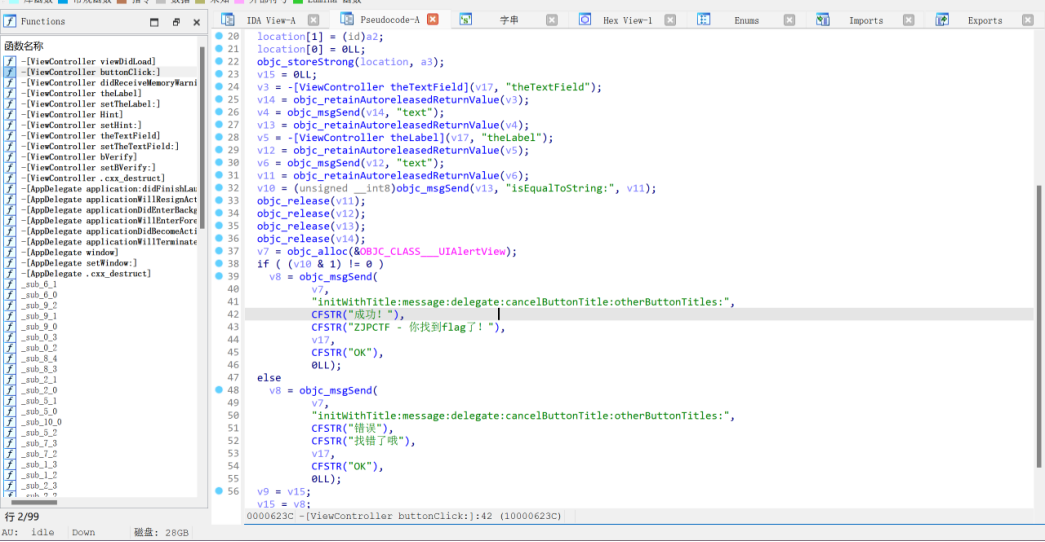Click the 0000623C address status line
This screenshot has width=1045, height=542.
(x=404, y=516)
